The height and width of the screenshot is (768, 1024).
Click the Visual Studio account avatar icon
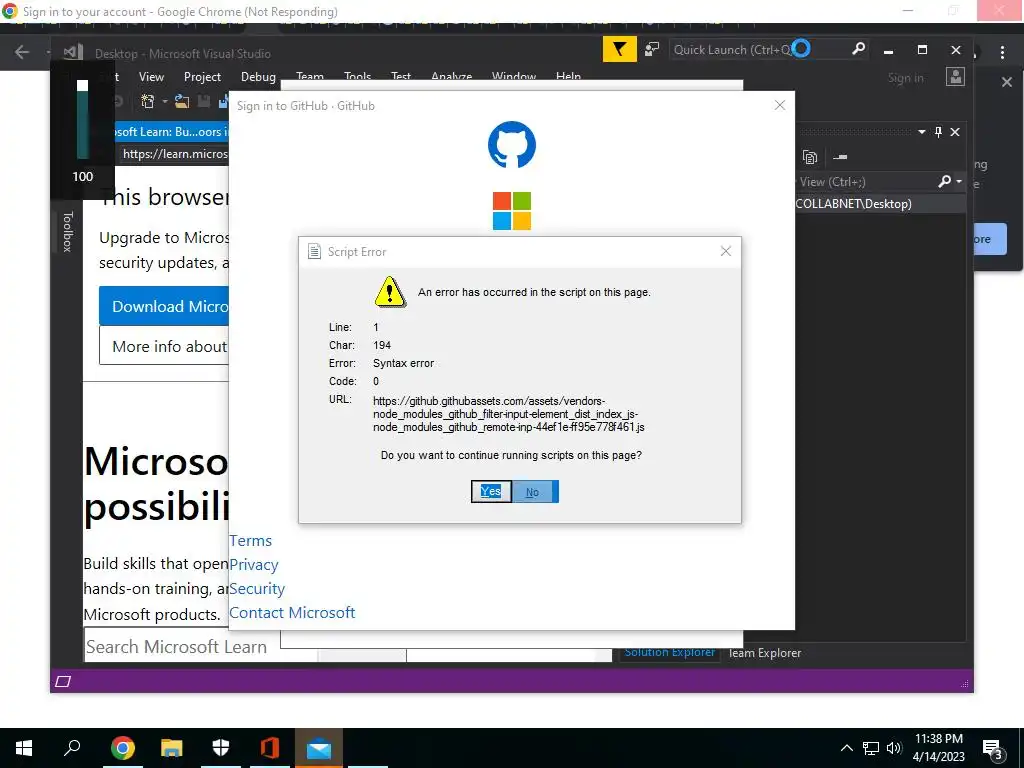click(x=955, y=77)
